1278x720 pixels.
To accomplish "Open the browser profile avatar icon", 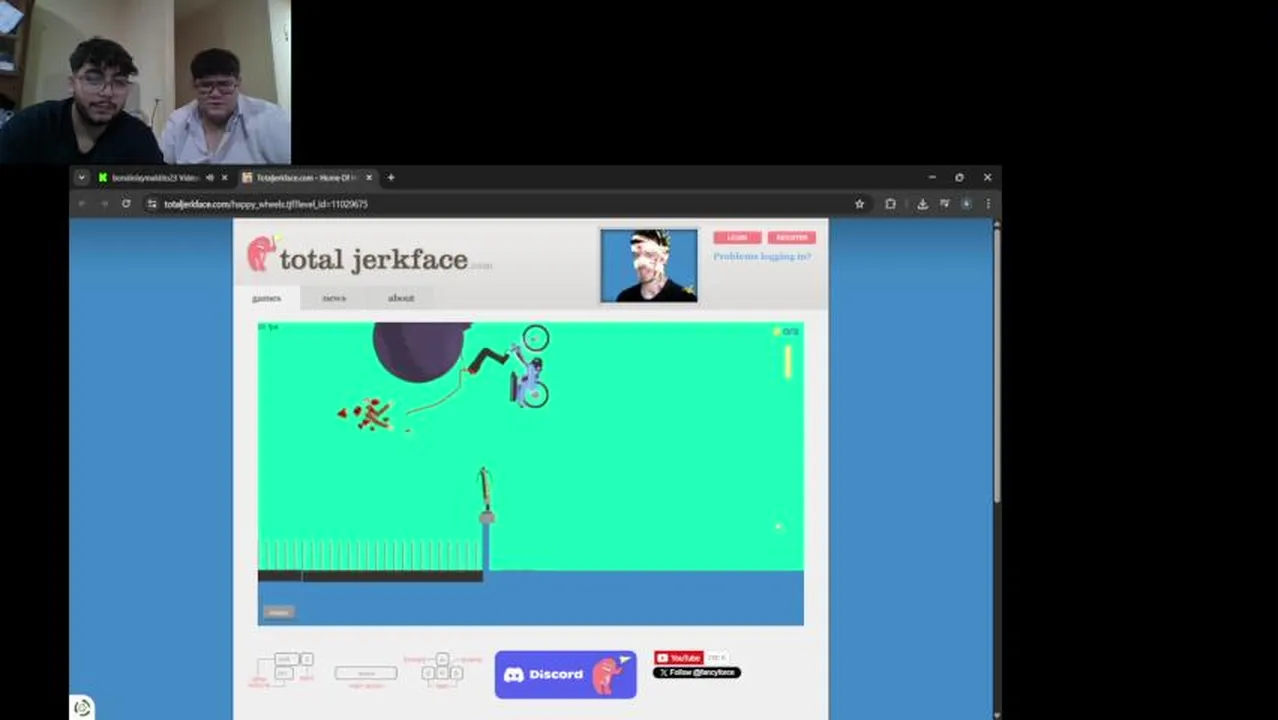I will point(966,204).
